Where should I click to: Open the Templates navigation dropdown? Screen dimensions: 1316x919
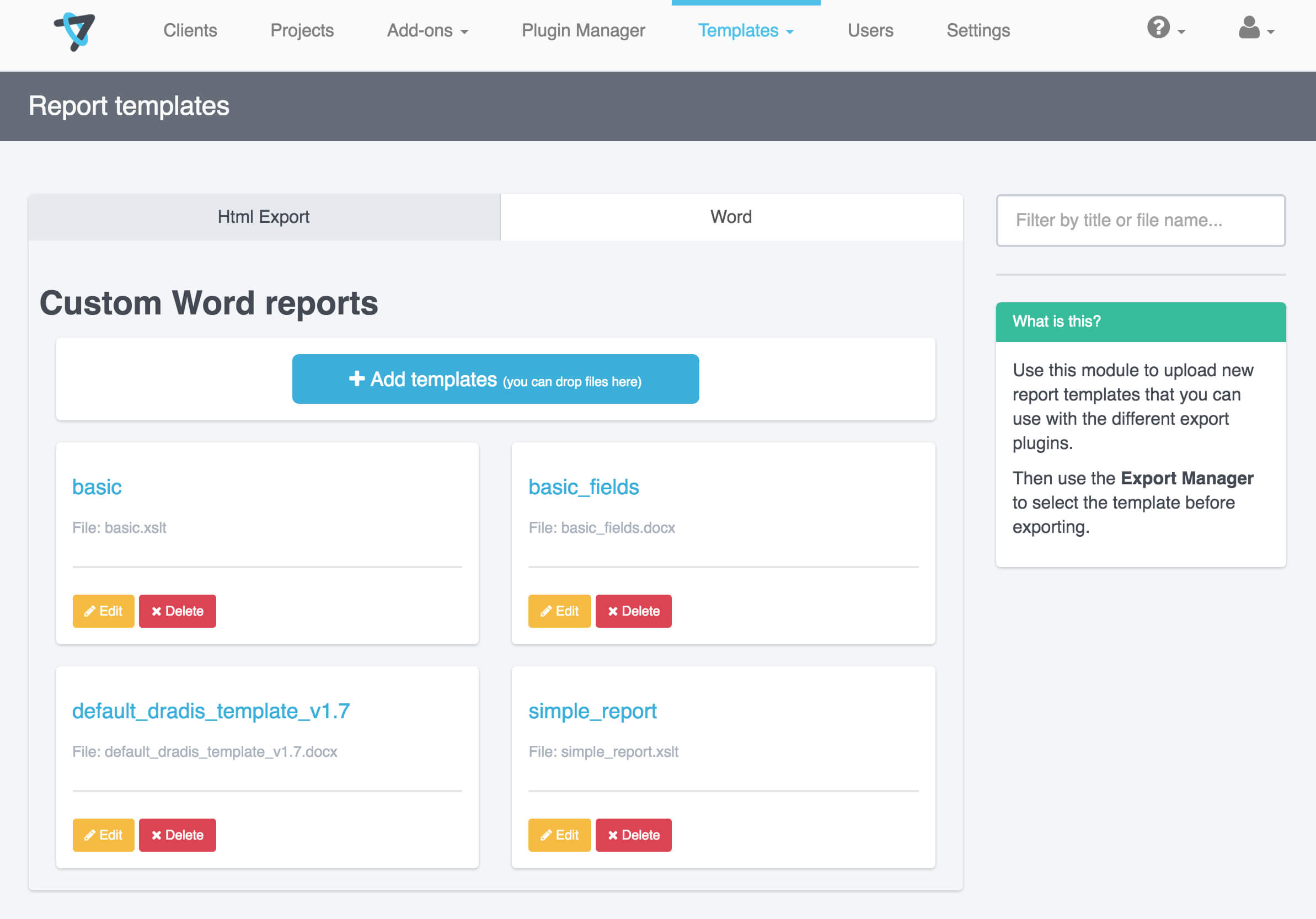pos(749,30)
